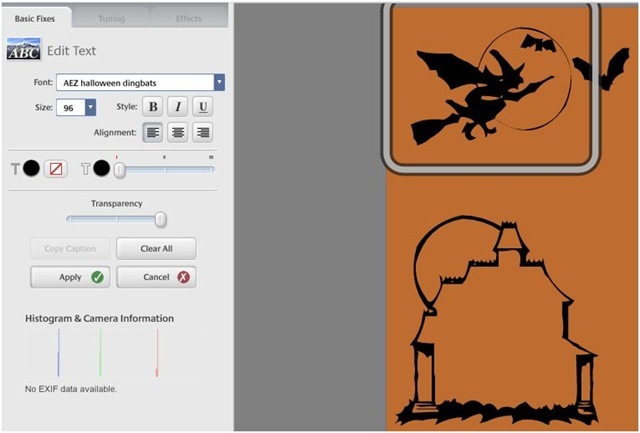
Task: Pick the black text outline color
Action: (x=101, y=169)
